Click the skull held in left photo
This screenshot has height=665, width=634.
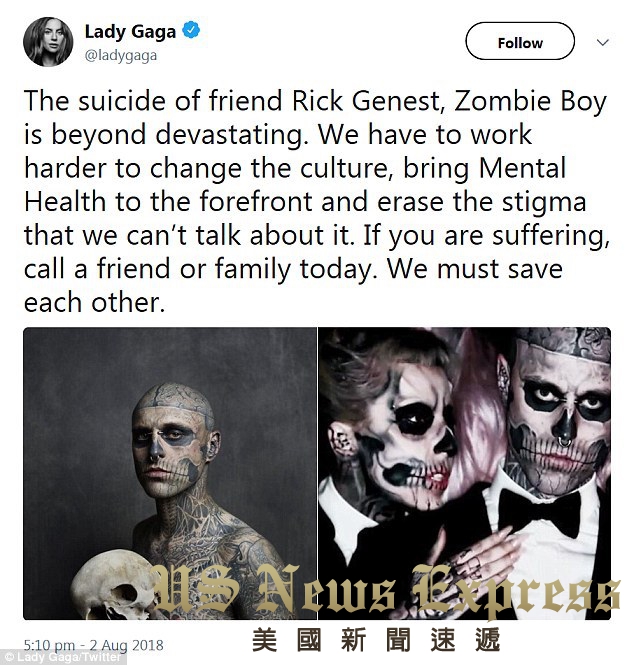(113, 584)
